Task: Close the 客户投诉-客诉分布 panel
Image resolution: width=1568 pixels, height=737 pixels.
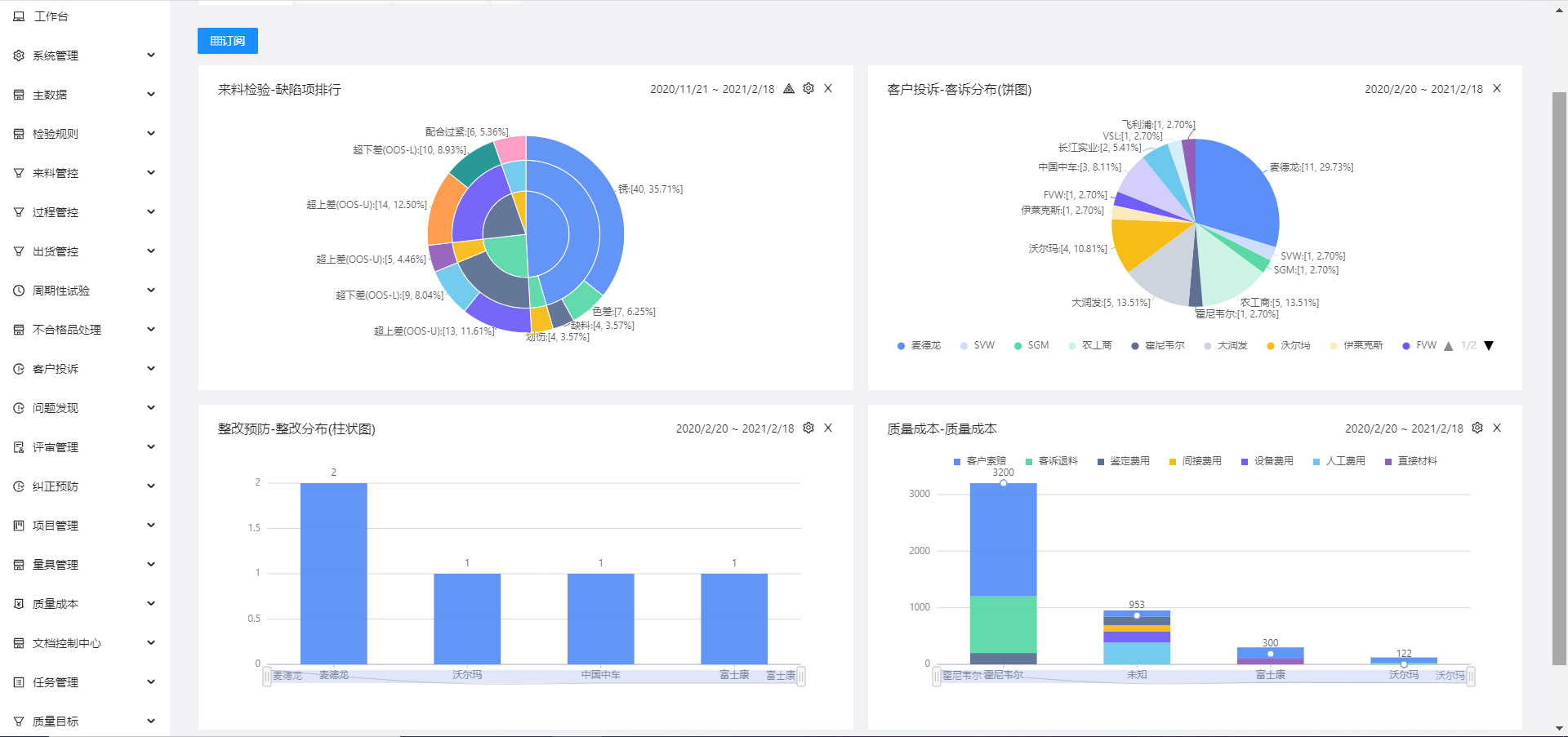Action: click(x=1497, y=88)
